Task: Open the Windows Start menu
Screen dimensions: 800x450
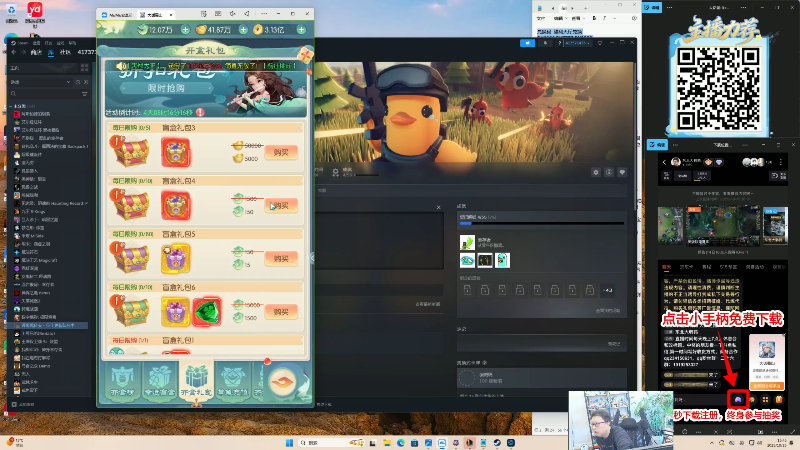Action: [289, 442]
